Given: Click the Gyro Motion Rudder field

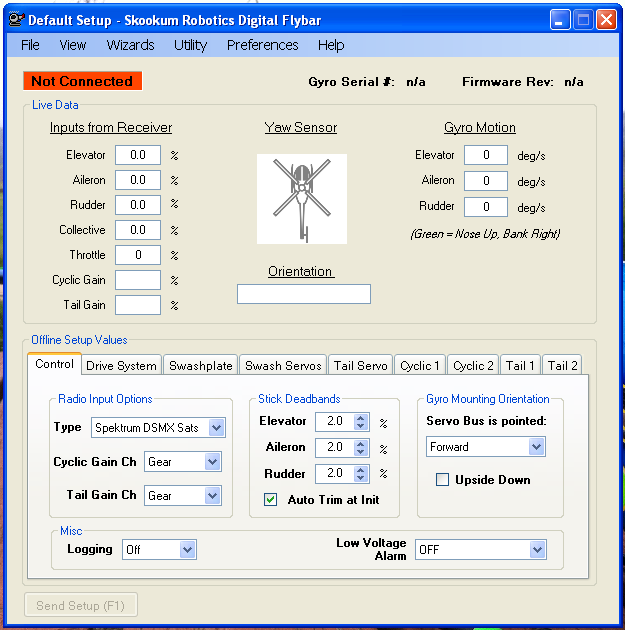Looking at the screenshot, I should point(486,207).
